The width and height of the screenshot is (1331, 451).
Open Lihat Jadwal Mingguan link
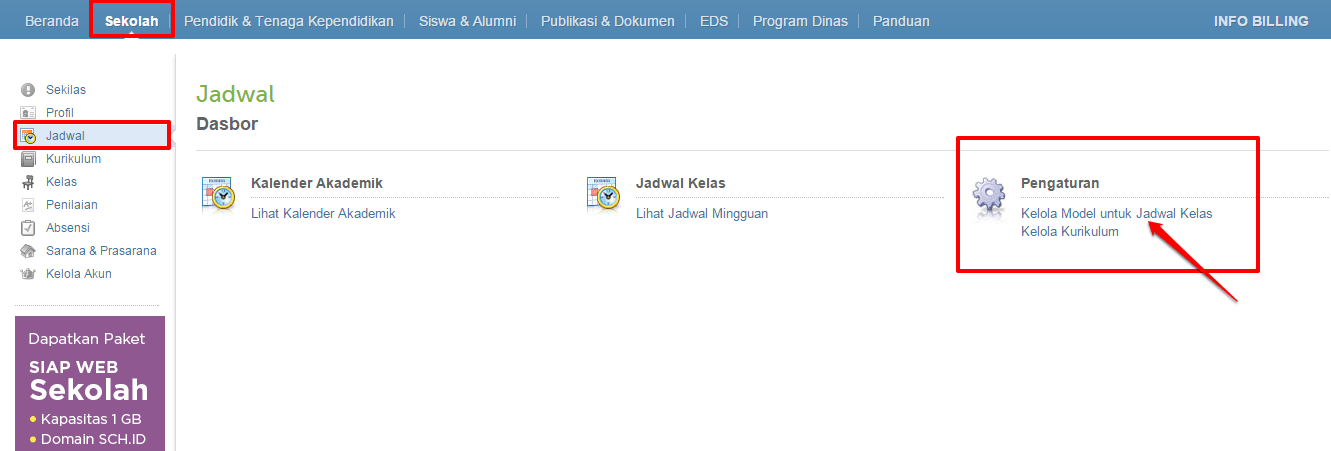[x=702, y=213]
